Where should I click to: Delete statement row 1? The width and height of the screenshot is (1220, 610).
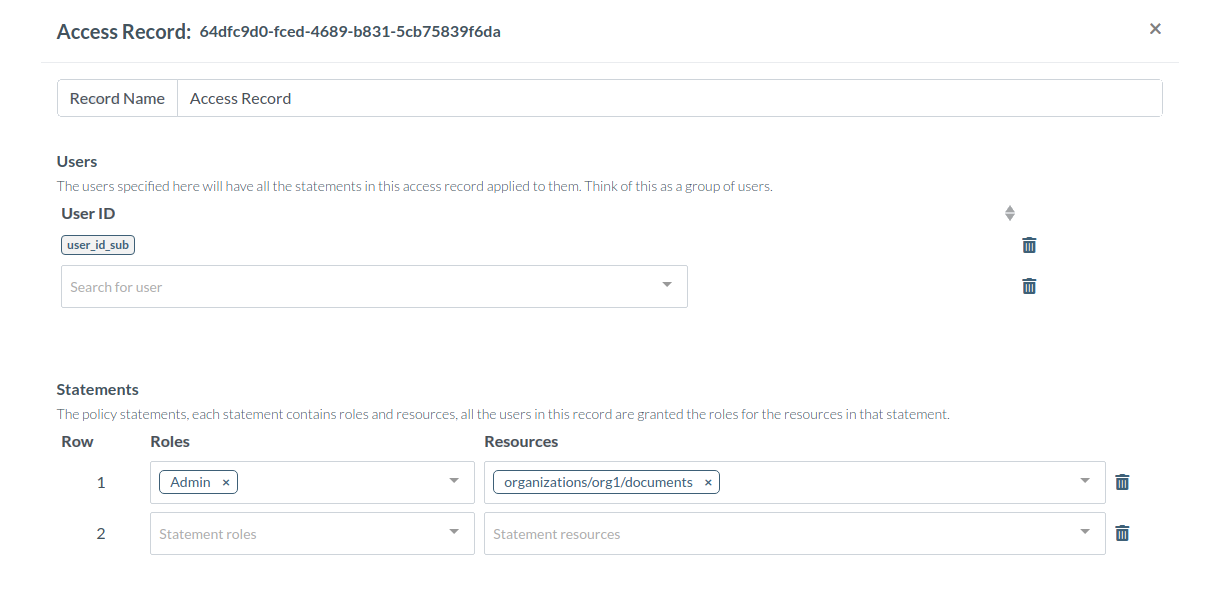tap(1122, 482)
